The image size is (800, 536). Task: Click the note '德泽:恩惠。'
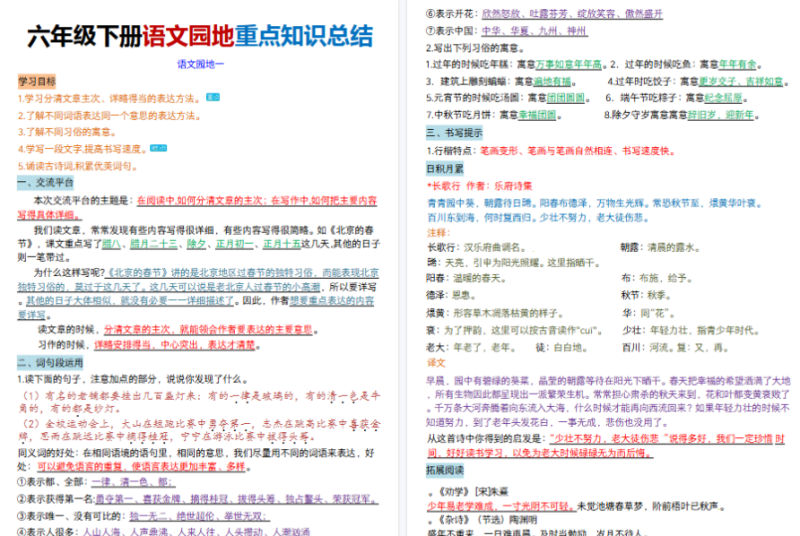tap(452, 295)
